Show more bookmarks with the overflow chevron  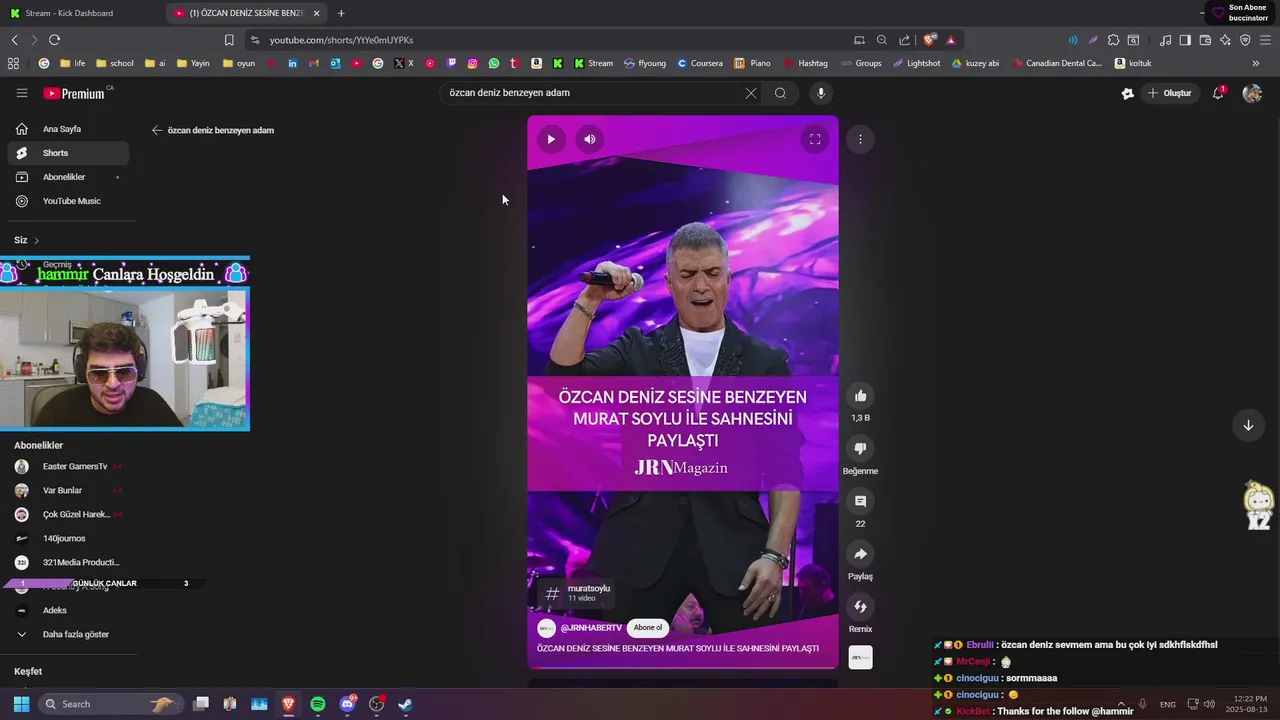tap(1256, 63)
